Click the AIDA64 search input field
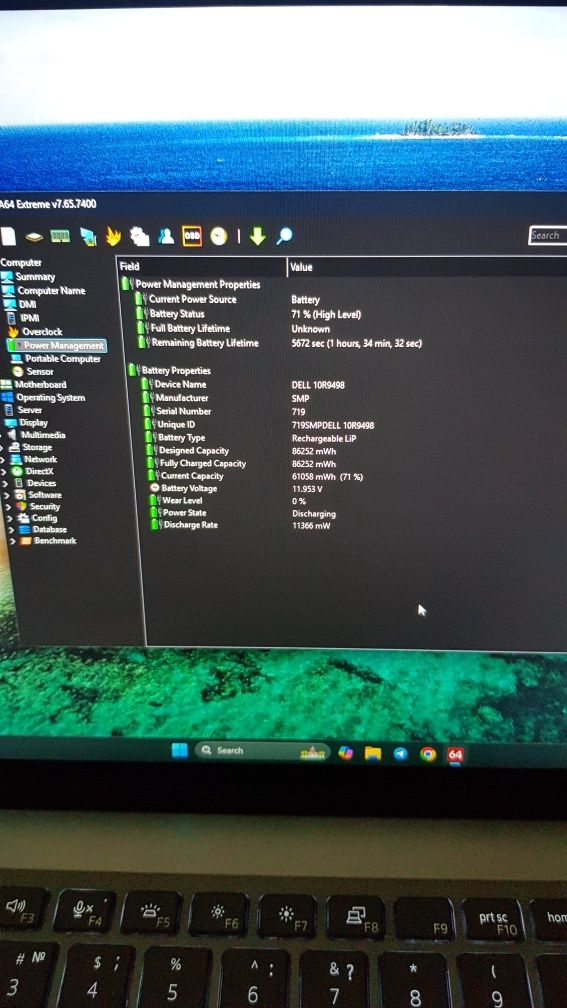This screenshot has height=1008, width=567. 548,235
